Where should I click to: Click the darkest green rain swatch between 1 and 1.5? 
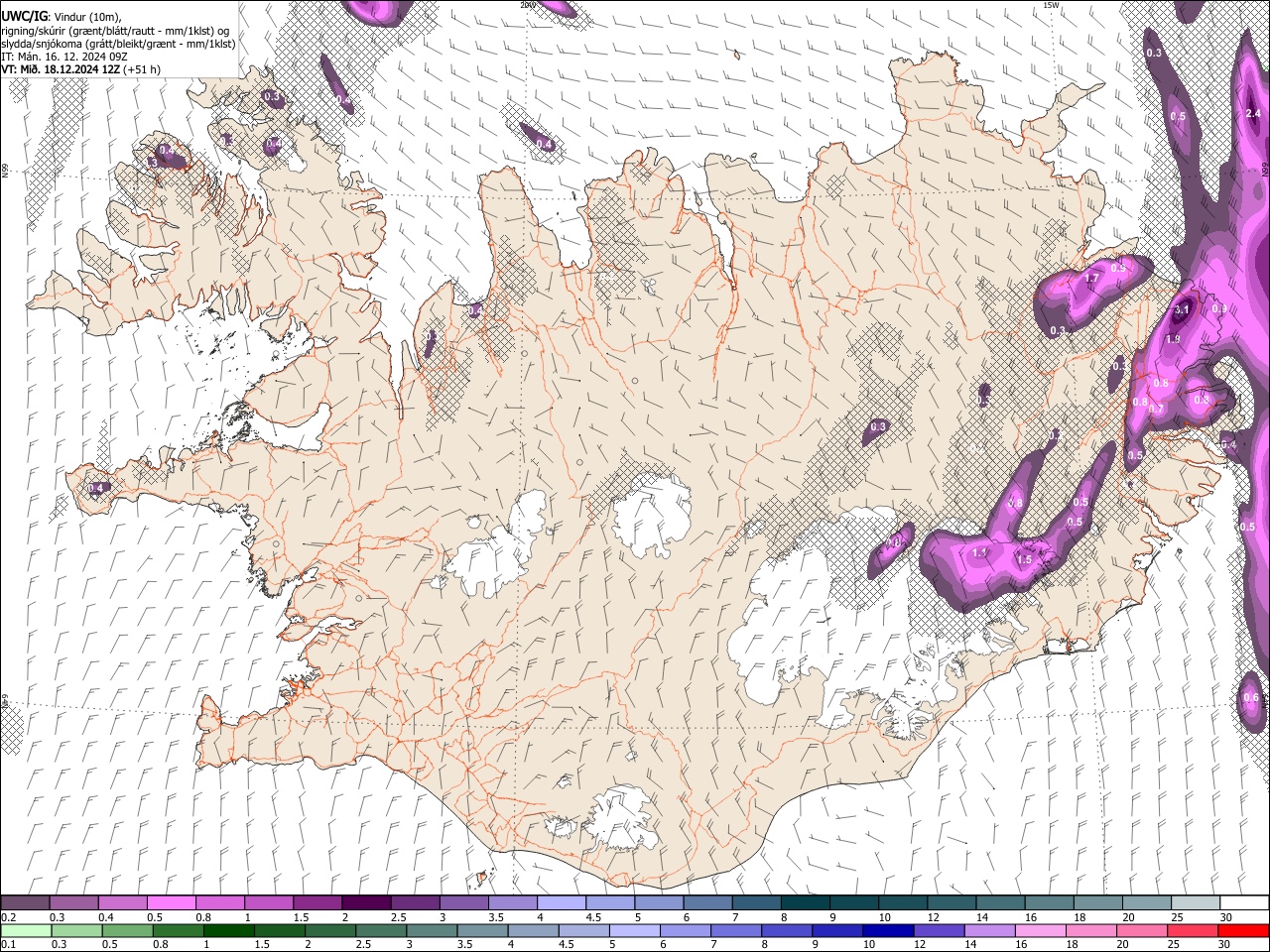[228, 930]
